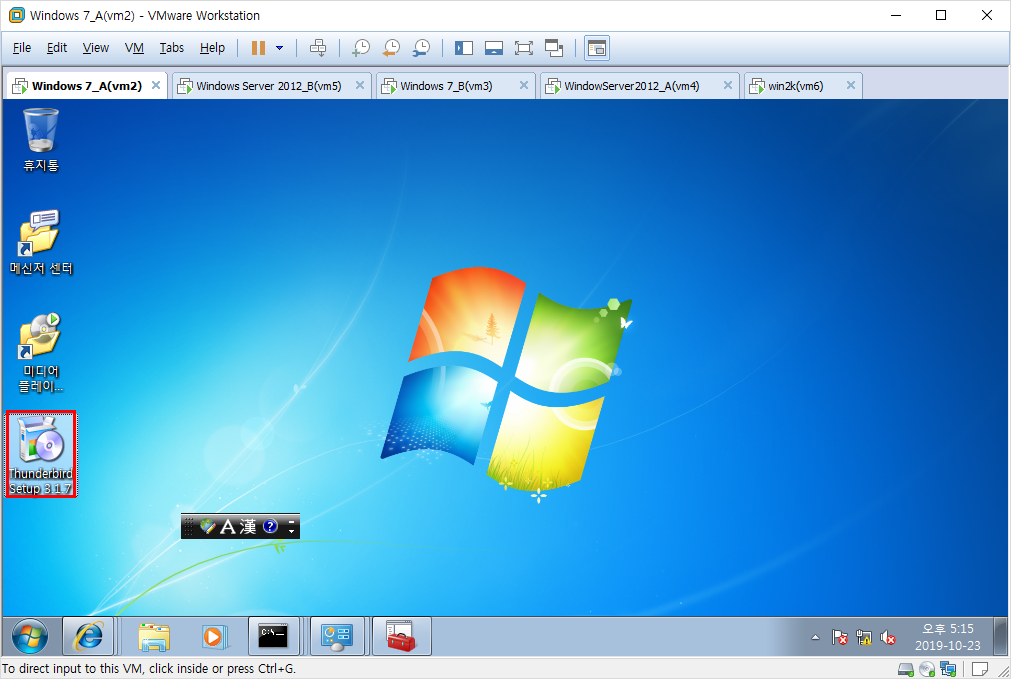This screenshot has width=1011, height=679.
Task: Open Command Prompt taskbar button
Action: pyautogui.click(x=273, y=636)
